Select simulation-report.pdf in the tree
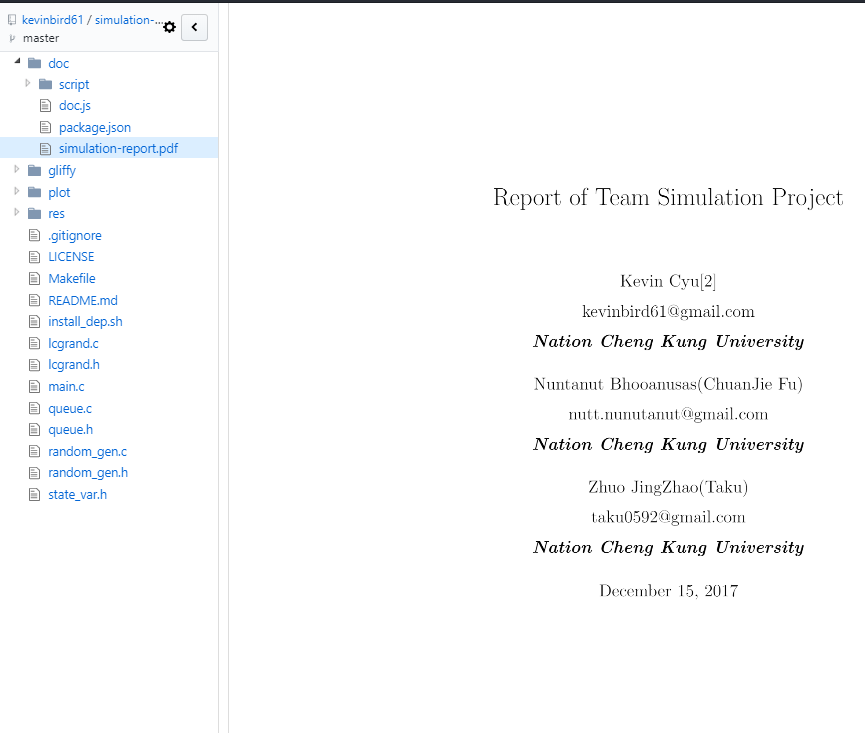 pos(119,148)
